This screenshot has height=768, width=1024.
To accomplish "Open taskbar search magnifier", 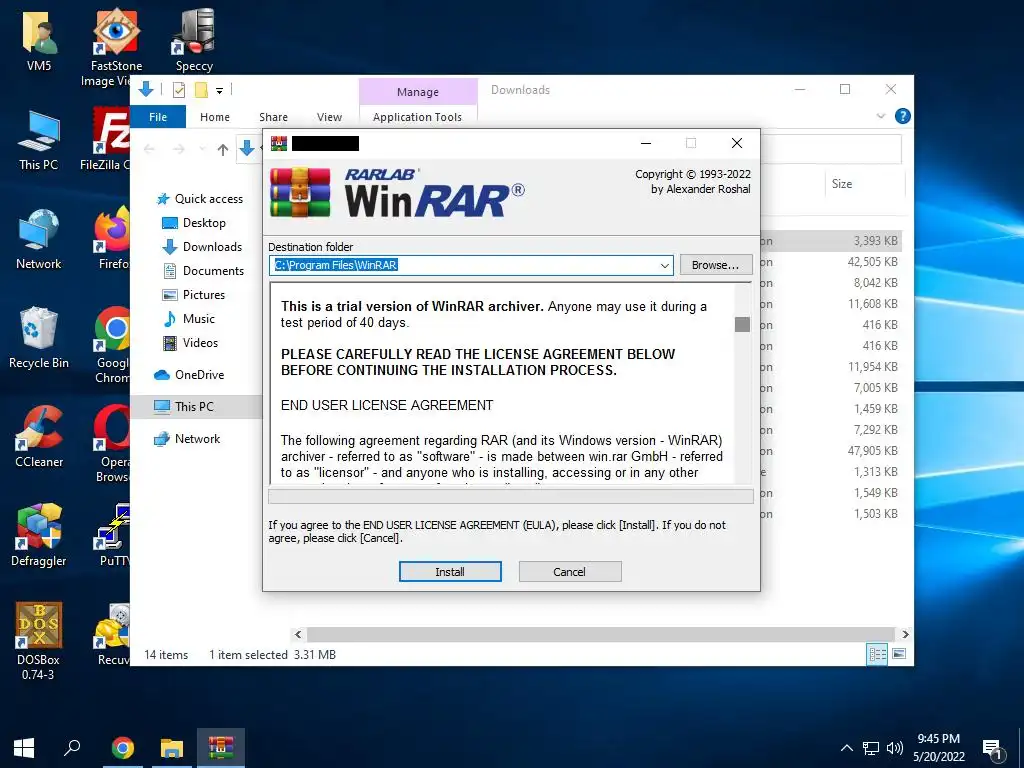I will (72, 748).
